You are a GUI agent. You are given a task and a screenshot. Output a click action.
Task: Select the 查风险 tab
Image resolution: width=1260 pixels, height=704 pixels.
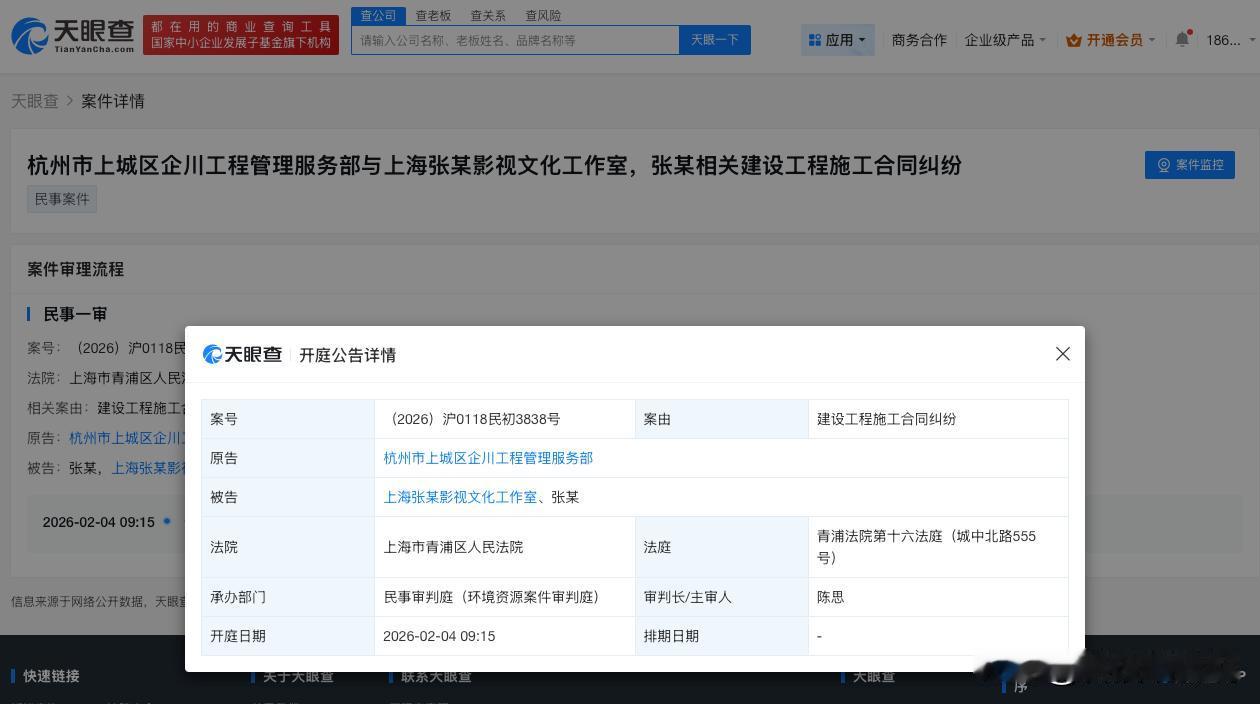(x=542, y=15)
